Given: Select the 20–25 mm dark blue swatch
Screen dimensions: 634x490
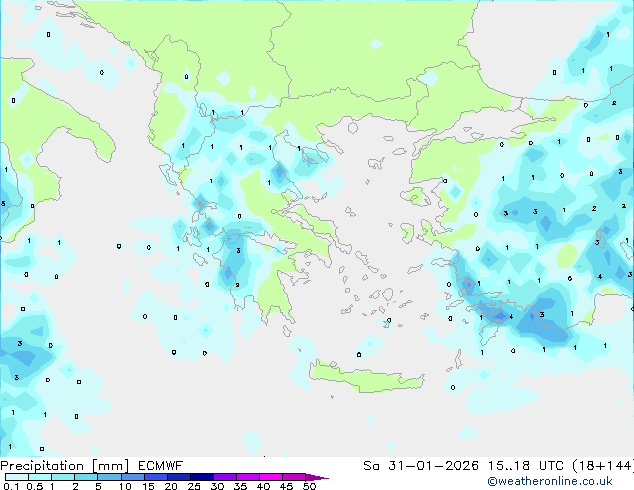Looking at the screenshot, I should (x=178, y=477).
